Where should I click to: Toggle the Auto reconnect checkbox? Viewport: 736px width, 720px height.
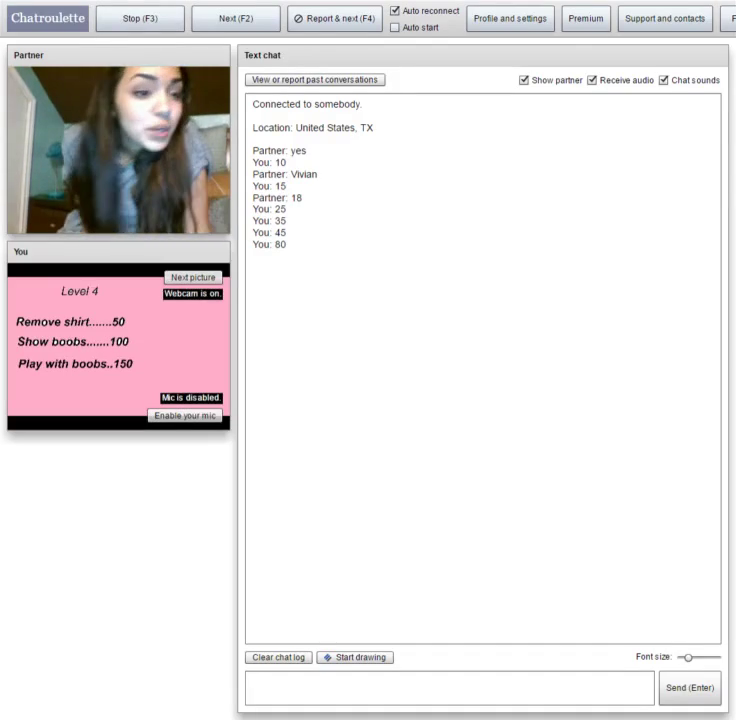[395, 10]
